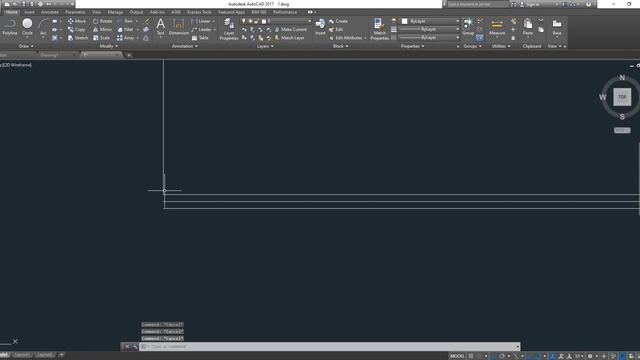640x360 pixels.
Task: Click the W compass direction on ViewCube
Action: tap(602, 97)
